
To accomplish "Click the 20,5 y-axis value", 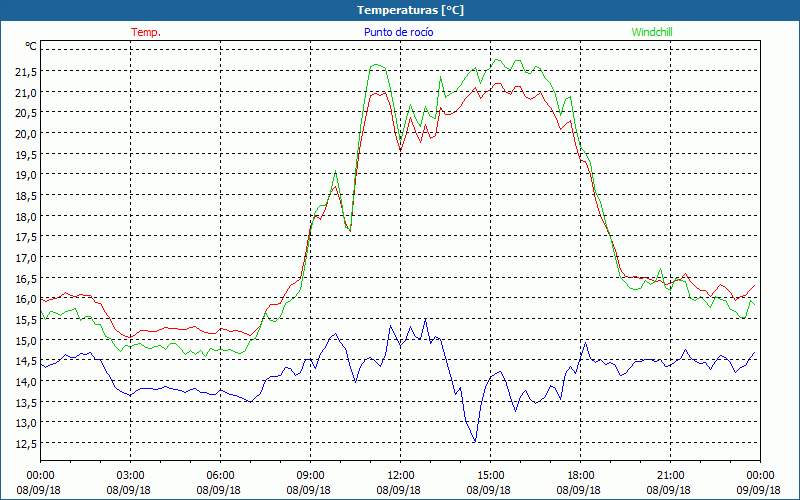I will [x=26, y=113].
